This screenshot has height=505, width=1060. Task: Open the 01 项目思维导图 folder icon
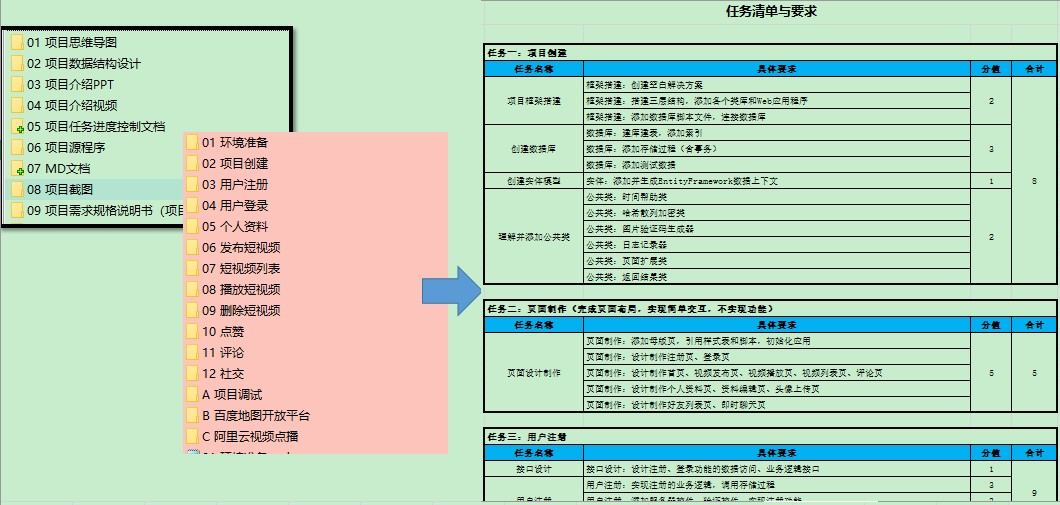pyautogui.click(x=18, y=43)
